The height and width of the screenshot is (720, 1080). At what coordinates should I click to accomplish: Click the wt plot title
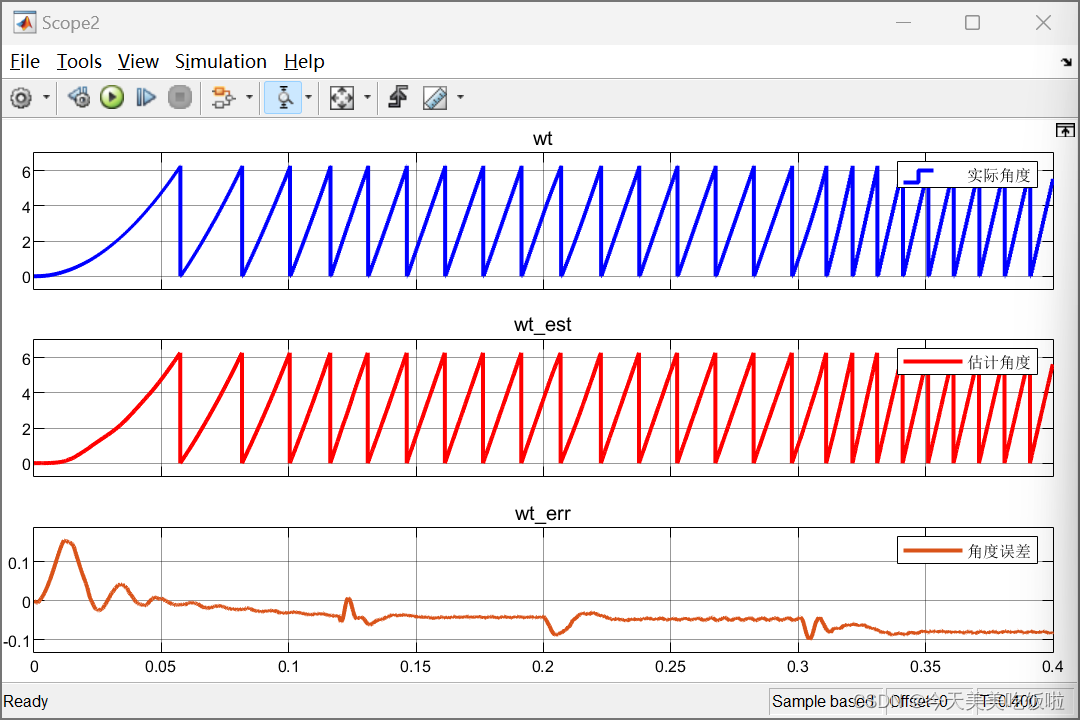click(543, 138)
